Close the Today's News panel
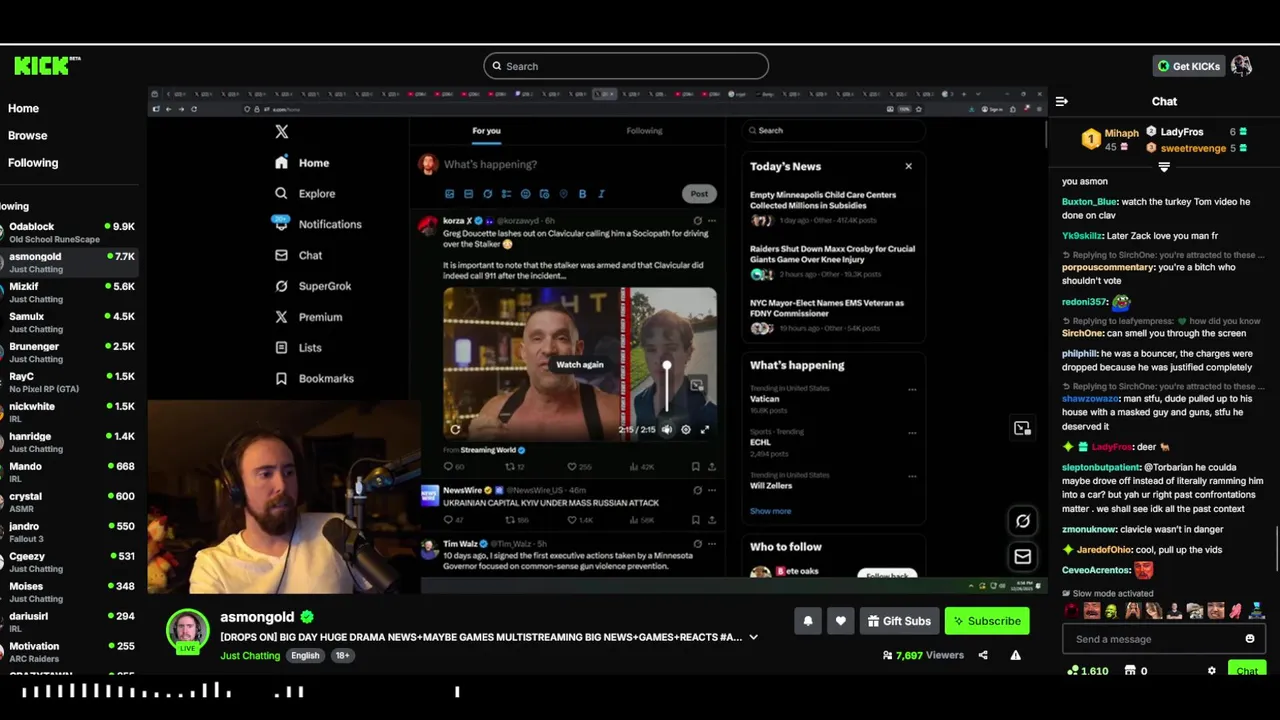Image resolution: width=1280 pixels, height=720 pixels. 908,166
